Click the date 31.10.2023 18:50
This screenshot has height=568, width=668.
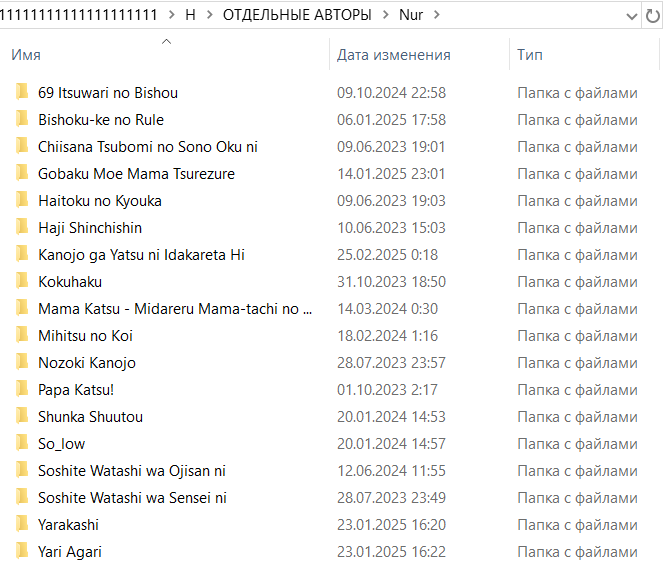(x=391, y=282)
